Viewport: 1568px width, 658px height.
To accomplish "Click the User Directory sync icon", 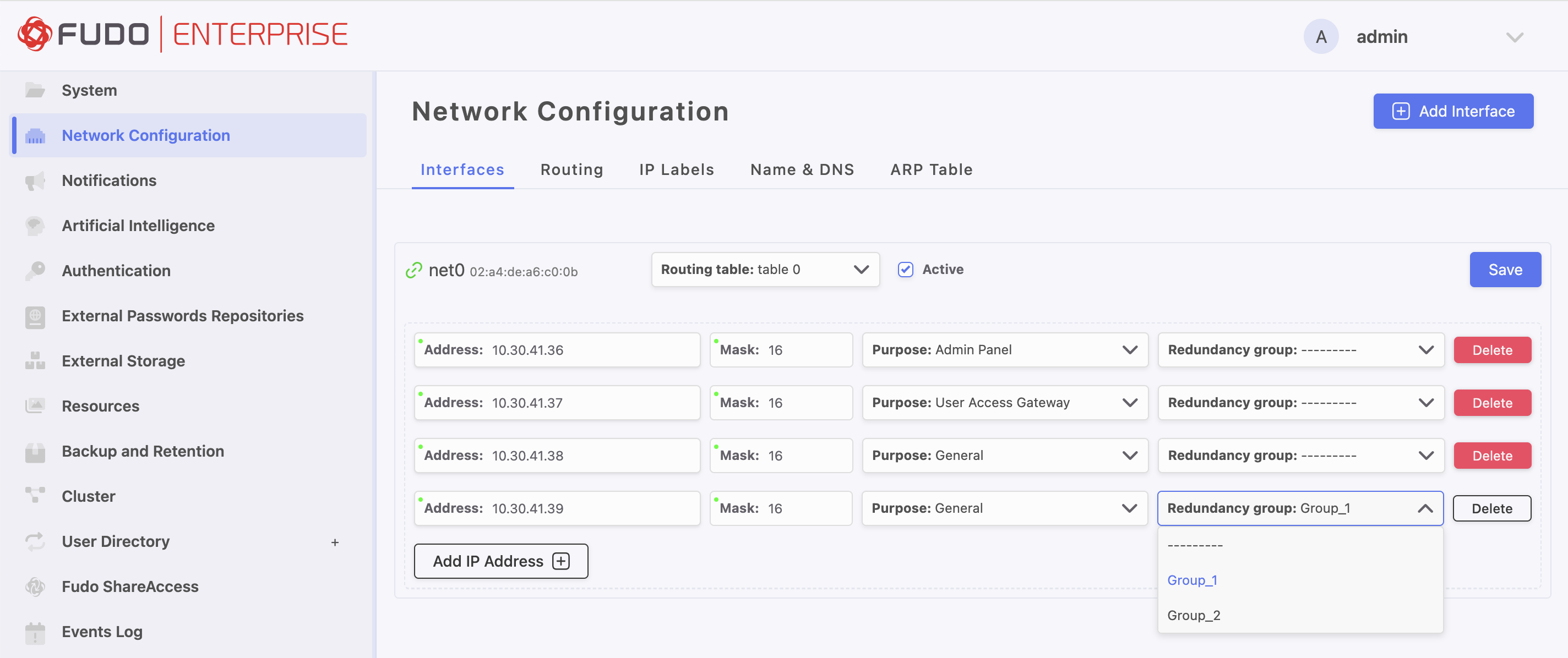I will pyautogui.click(x=35, y=541).
